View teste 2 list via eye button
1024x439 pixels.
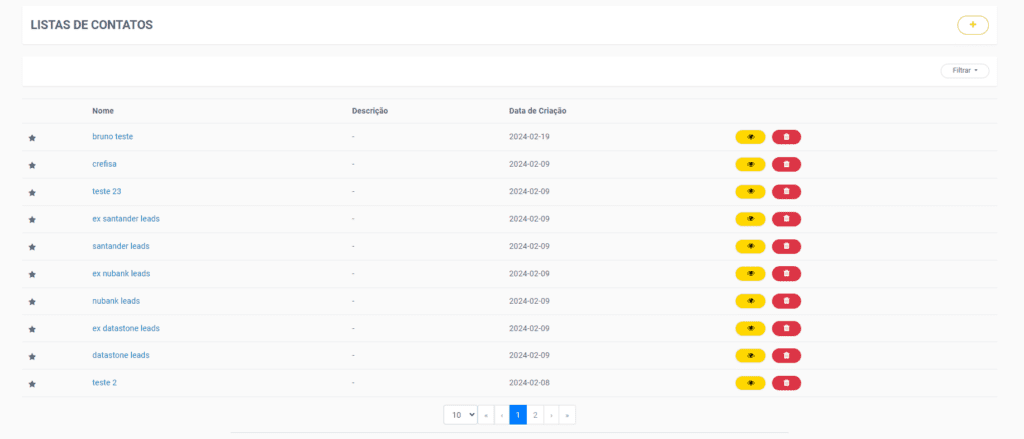(x=750, y=383)
